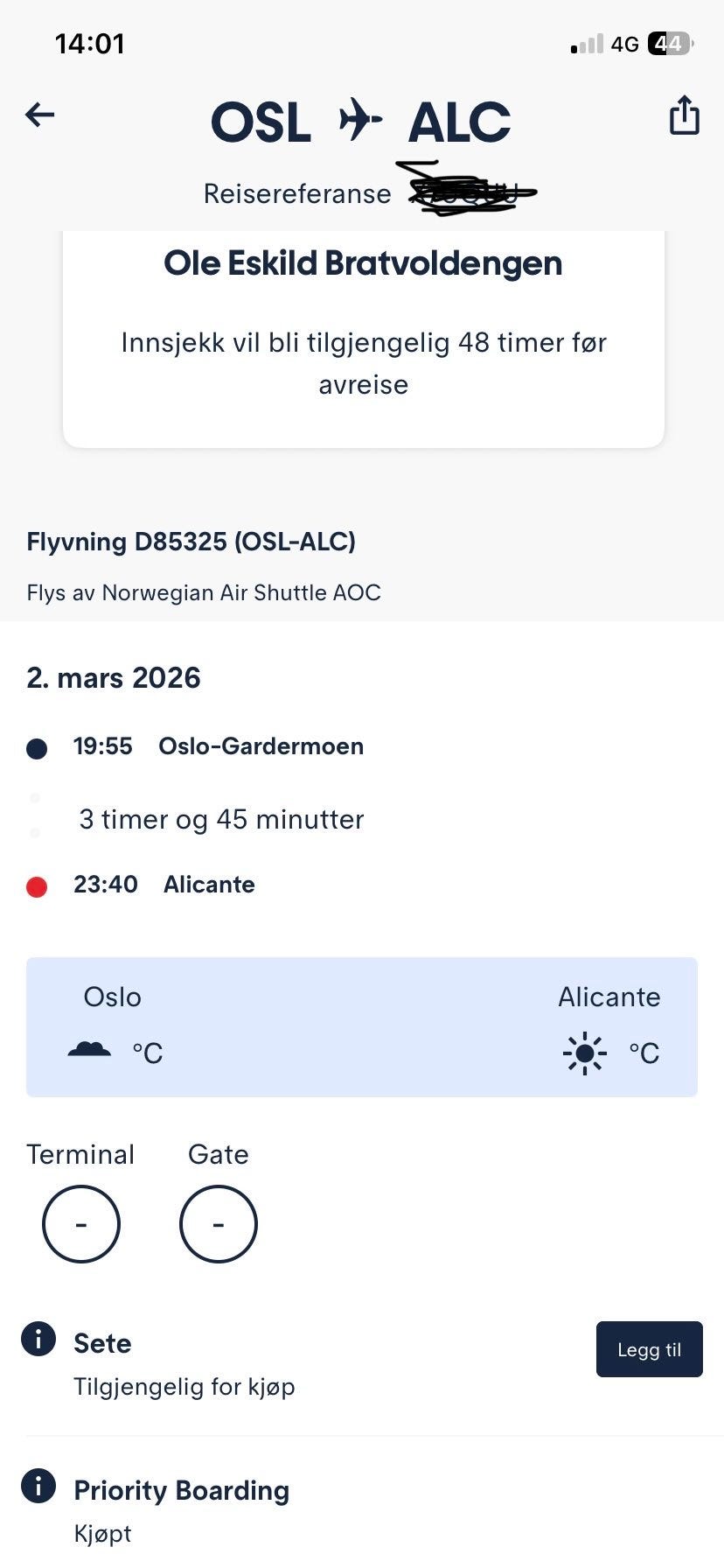Screen dimensions: 724x1568
Task: Tap the 23:40 Alicante arrival row
Action: pyautogui.click(x=164, y=884)
